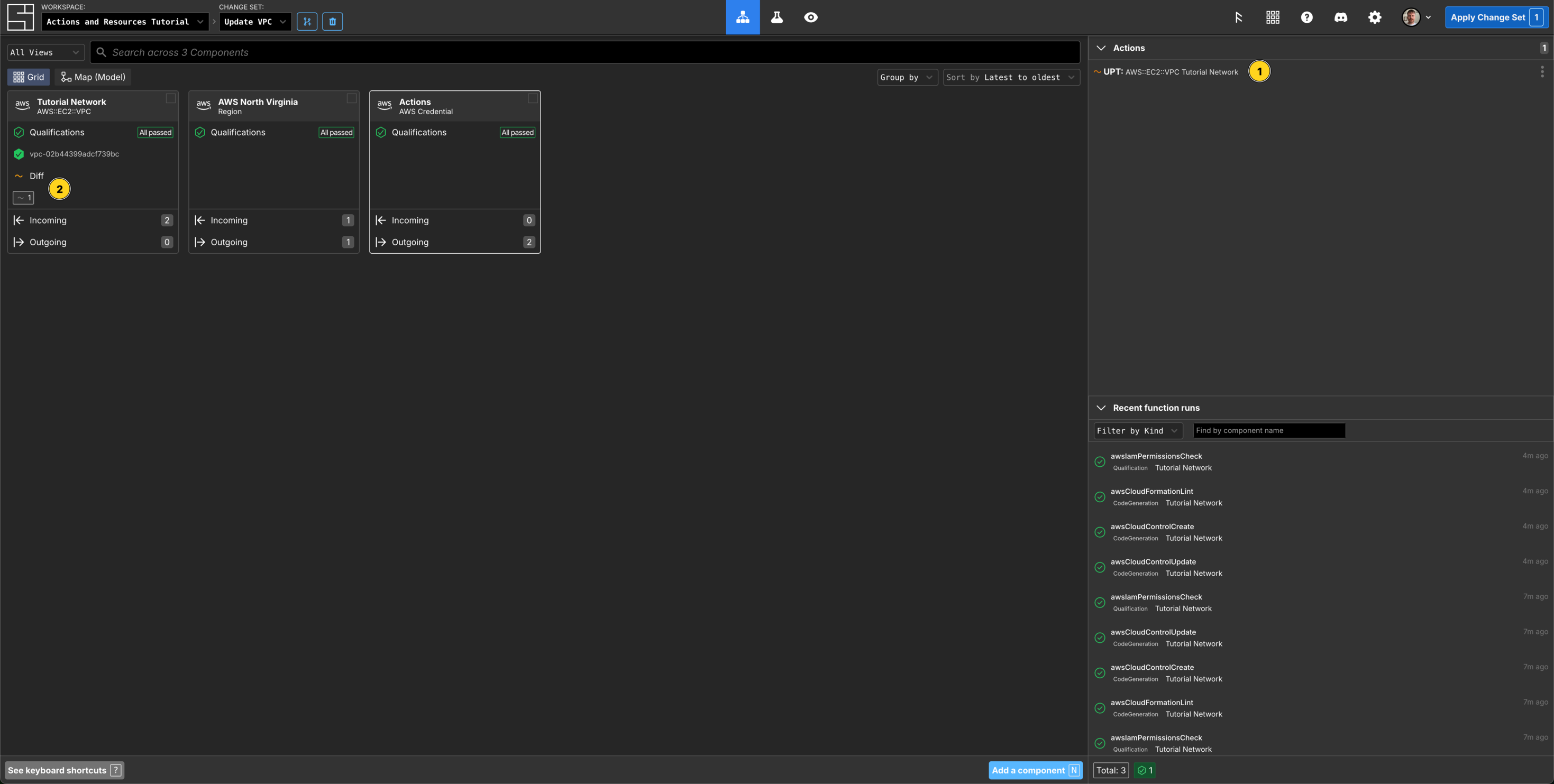The height and width of the screenshot is (784, 1554).
Task: Click All passed badge on AWS North Virginia
Action: point(336,133)
